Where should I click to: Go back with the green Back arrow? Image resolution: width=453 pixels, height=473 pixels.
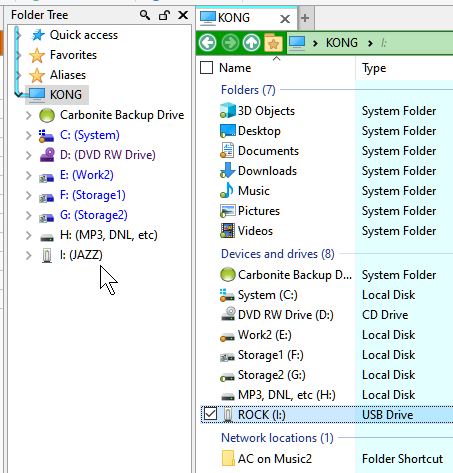(207, 43)
